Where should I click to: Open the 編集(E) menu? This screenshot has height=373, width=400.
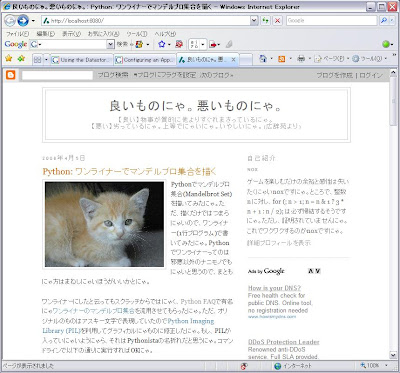click(x=45, y=34)
